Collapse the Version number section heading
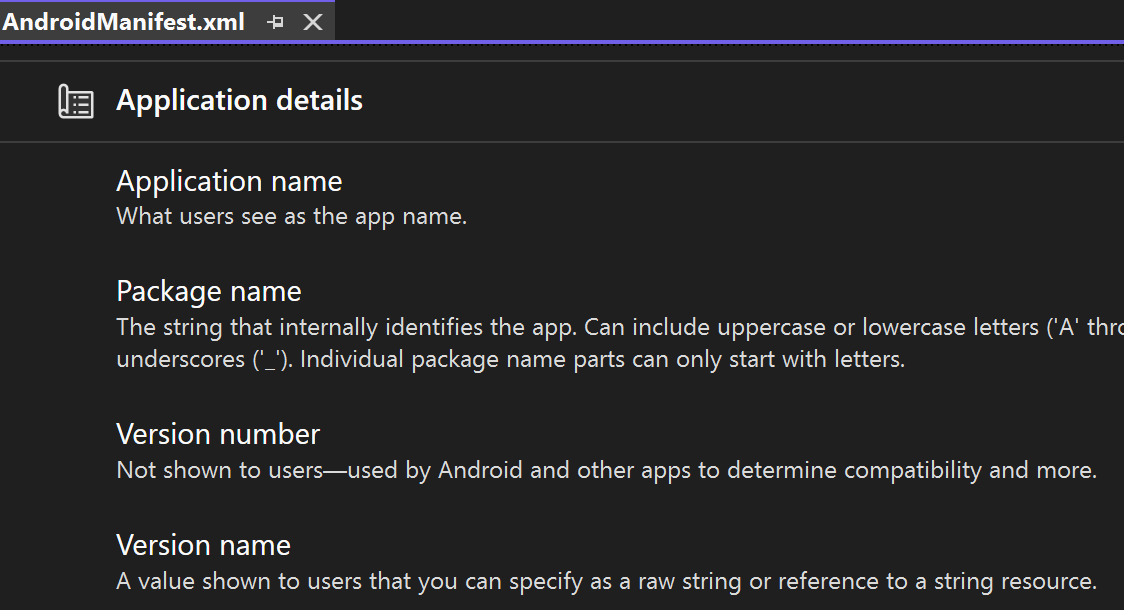Image resolution: width=1124 pixels, height=610 pixels. click(x=218, y=434)
